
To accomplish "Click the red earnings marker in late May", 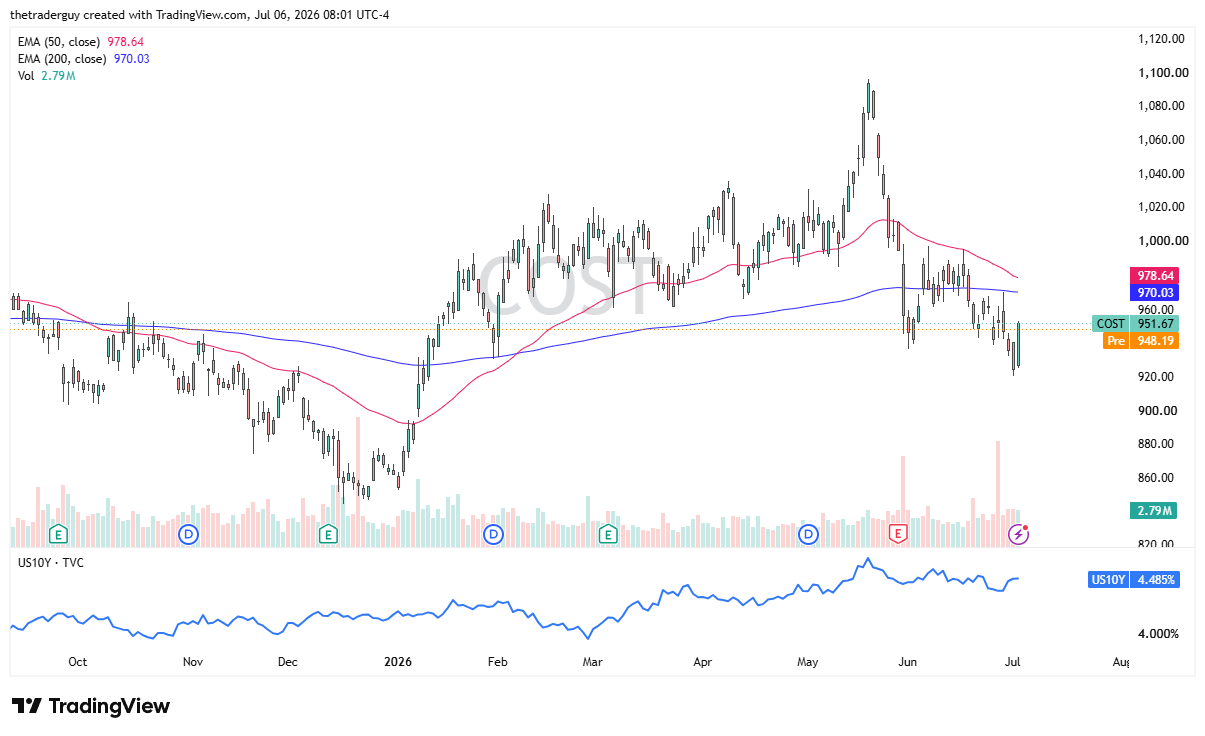I will coord(898,535).
